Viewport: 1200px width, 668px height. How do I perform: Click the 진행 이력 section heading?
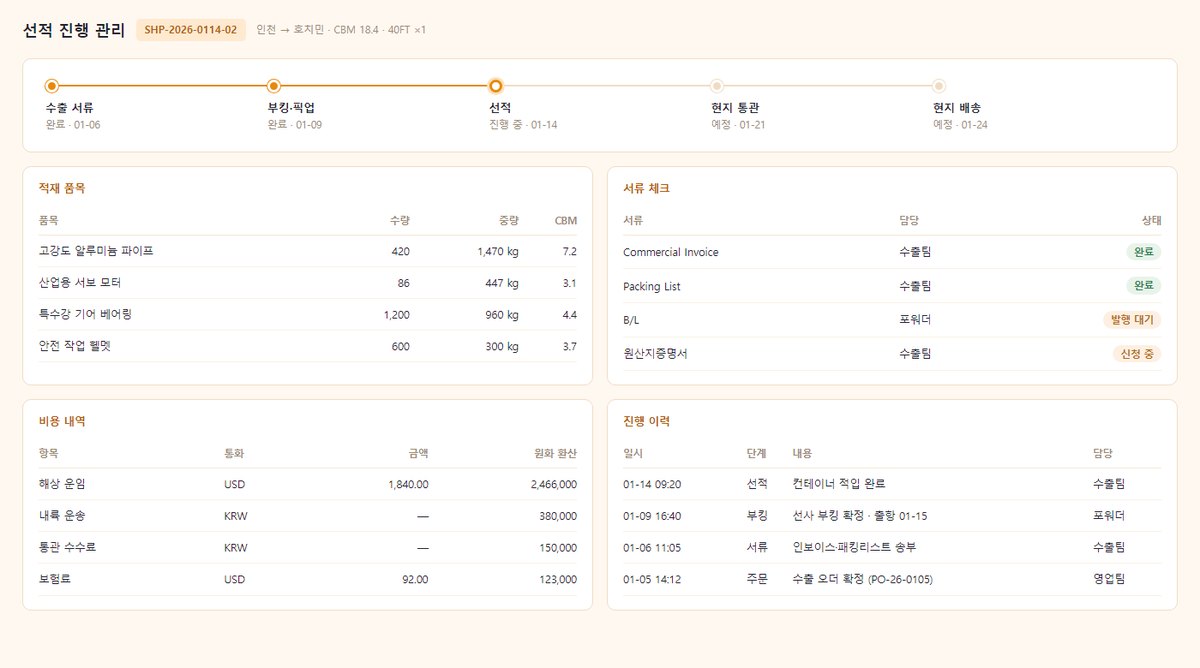pyautogui.click(x=646, y=421)
